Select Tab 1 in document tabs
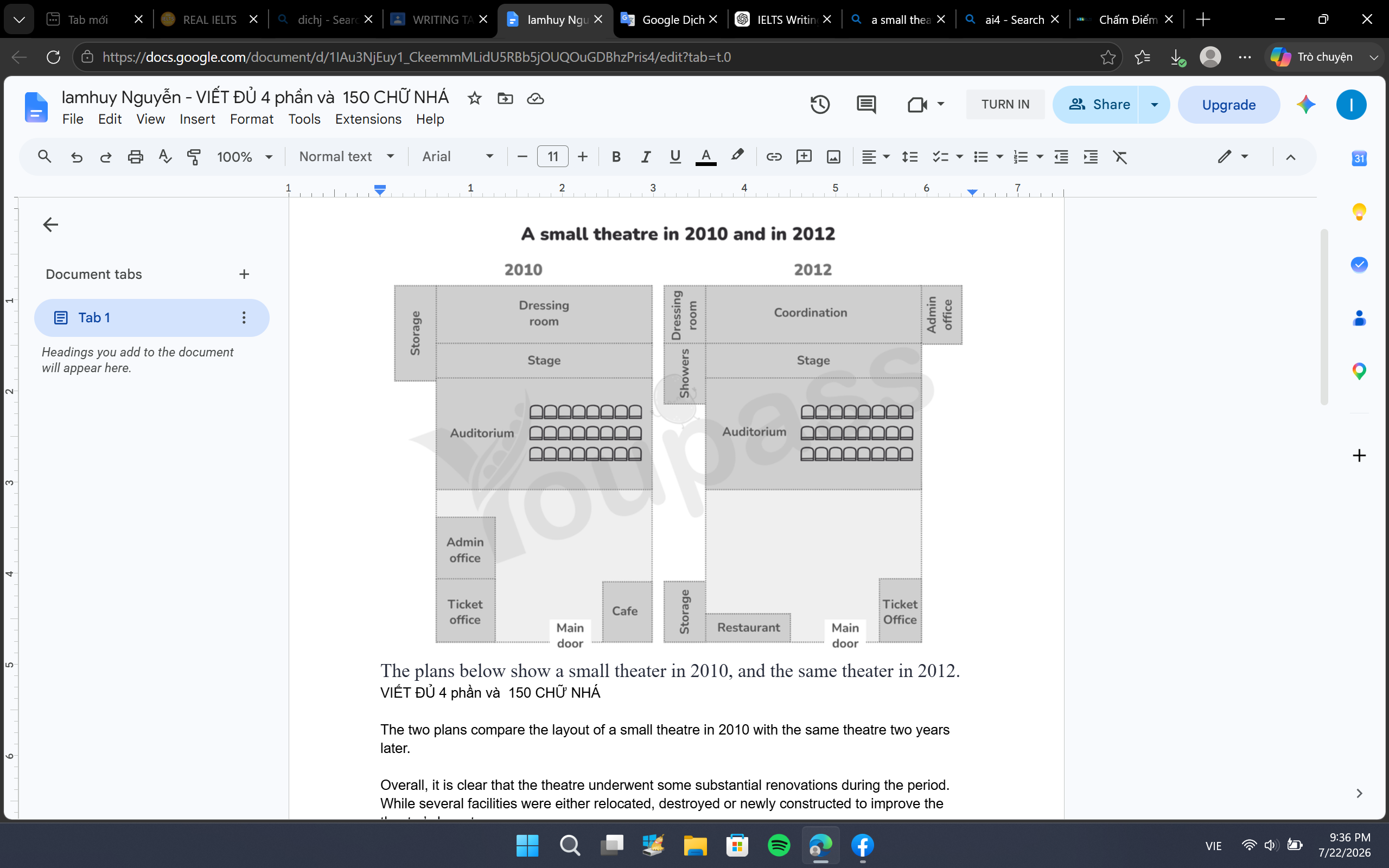This screenshot has width=1389, height=868. (x=151, y=317)
